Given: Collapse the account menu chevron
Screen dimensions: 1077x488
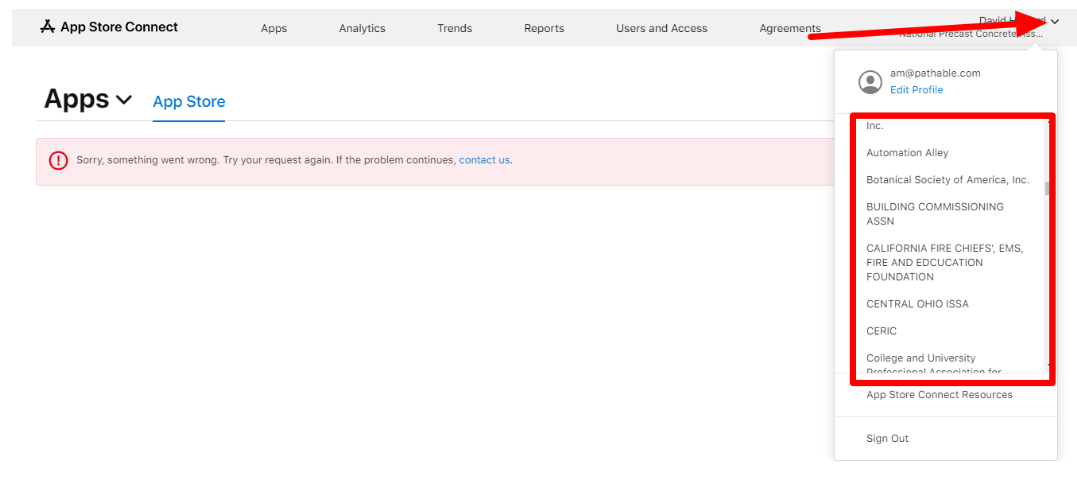Looking at the screenshot, I should (1055, 22).
